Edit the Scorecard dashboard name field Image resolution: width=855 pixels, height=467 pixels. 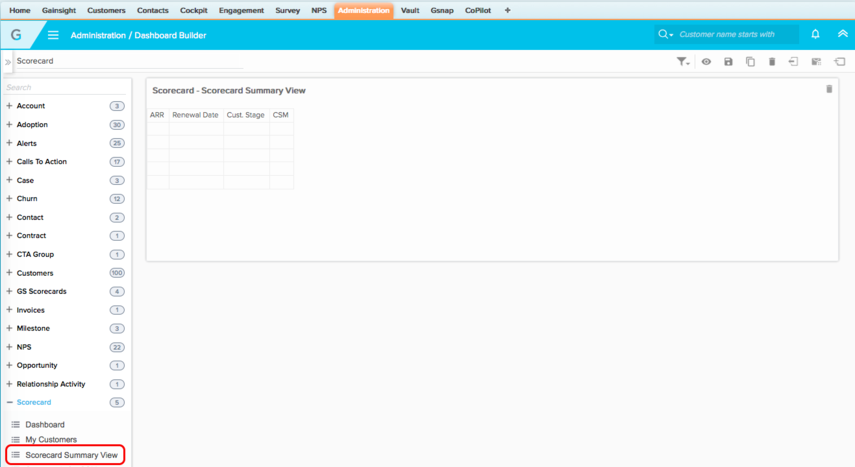[x=129, y=61]
